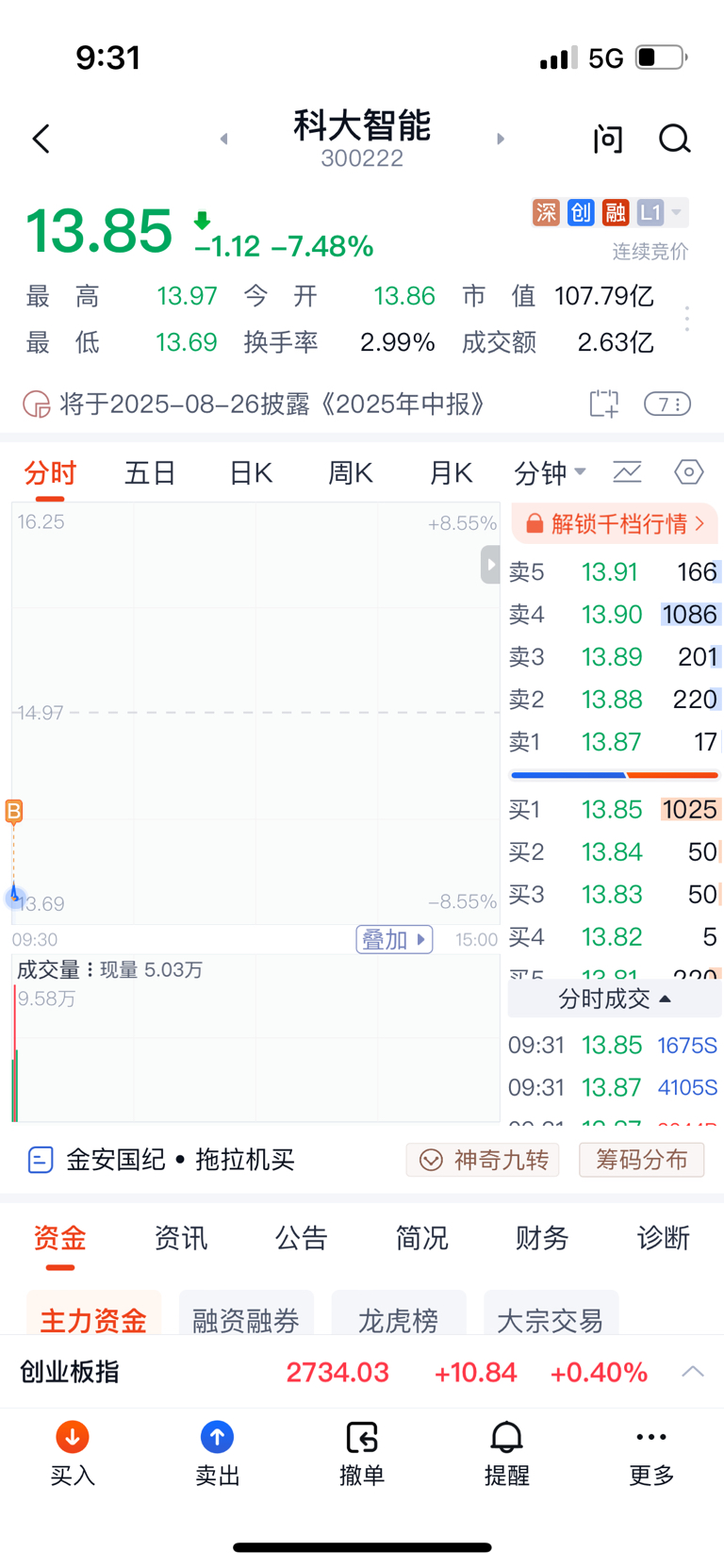
Task: Switch to 资讯 tab
Action: tap(181, 1238)
